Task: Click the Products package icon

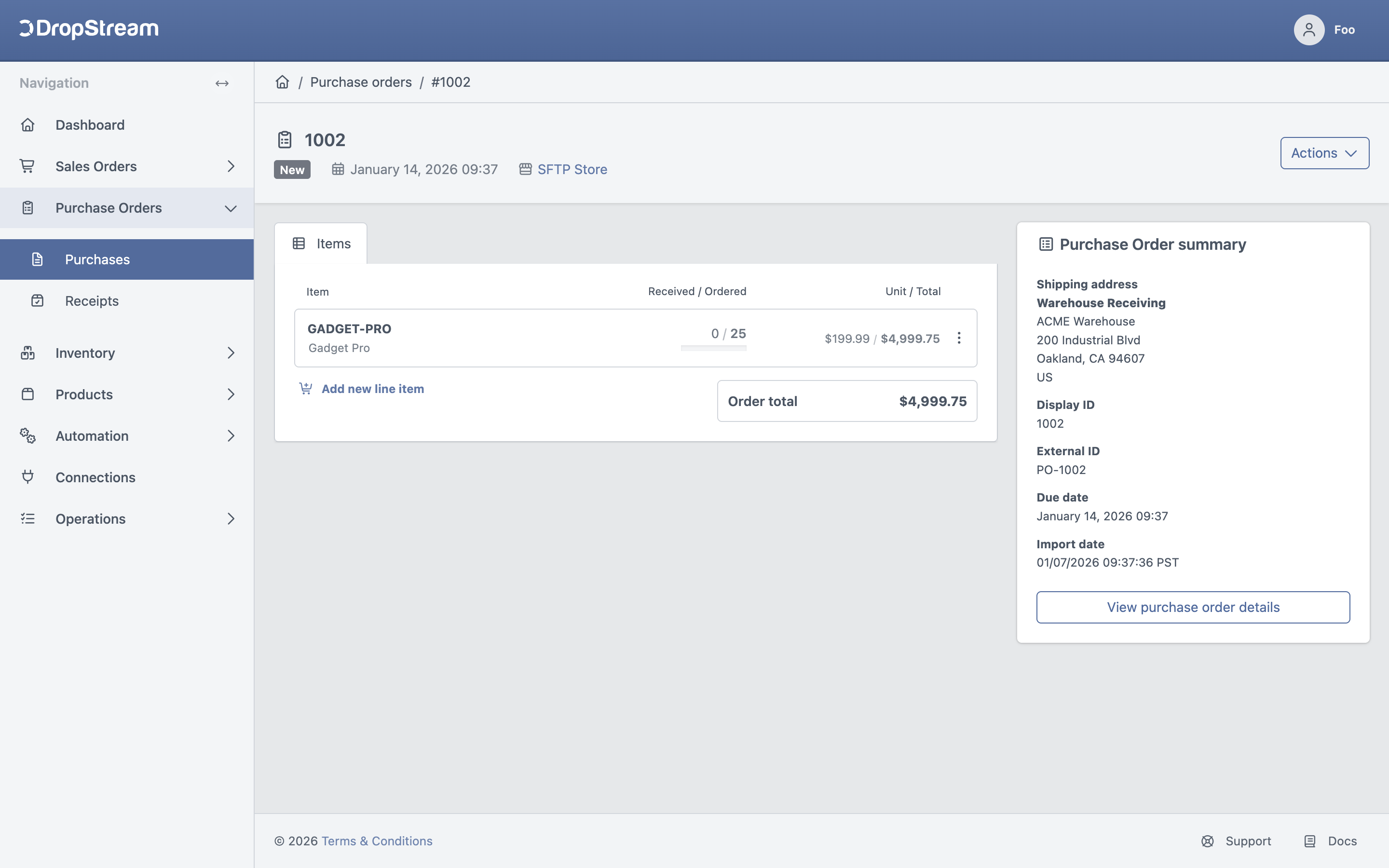Action: pyautogui.click(x=27, y=394)
